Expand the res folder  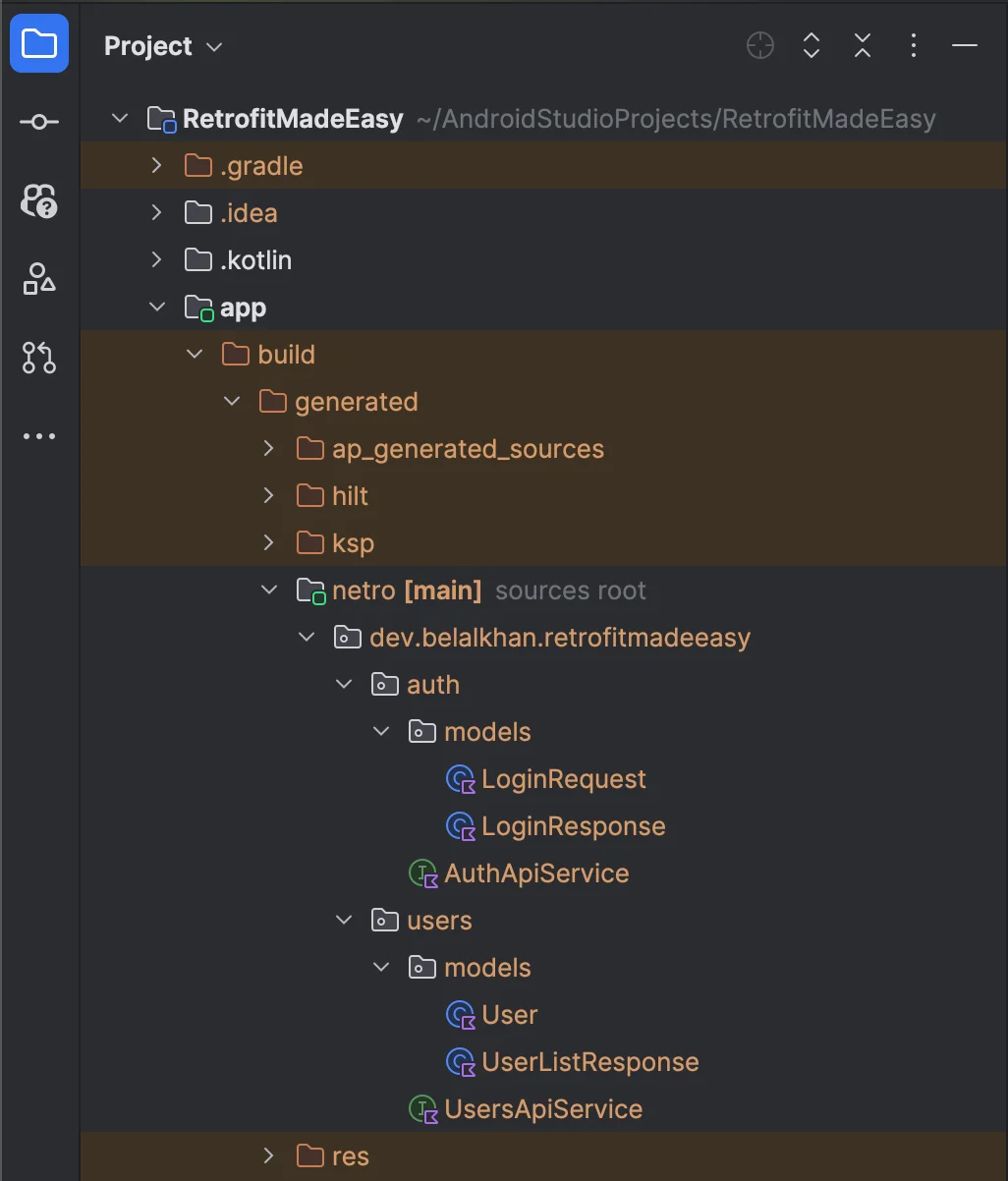coord(269,1156)
